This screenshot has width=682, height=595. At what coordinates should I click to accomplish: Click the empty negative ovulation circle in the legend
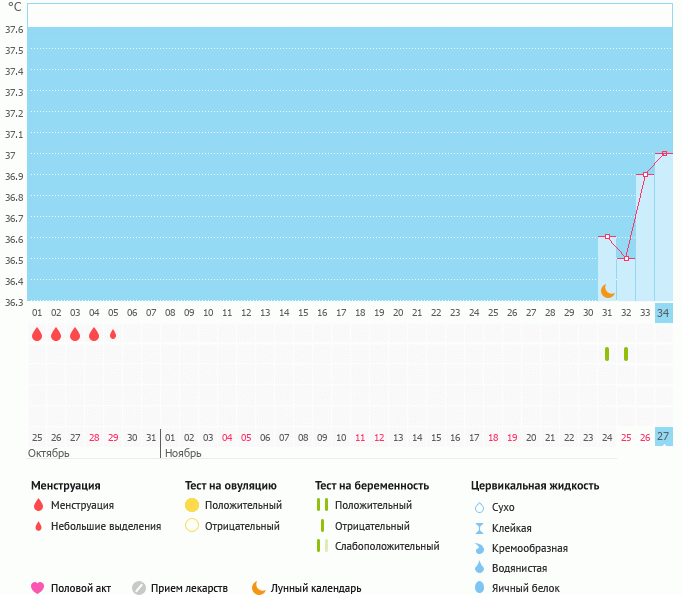pyautogui.click(x=192, y=526)
